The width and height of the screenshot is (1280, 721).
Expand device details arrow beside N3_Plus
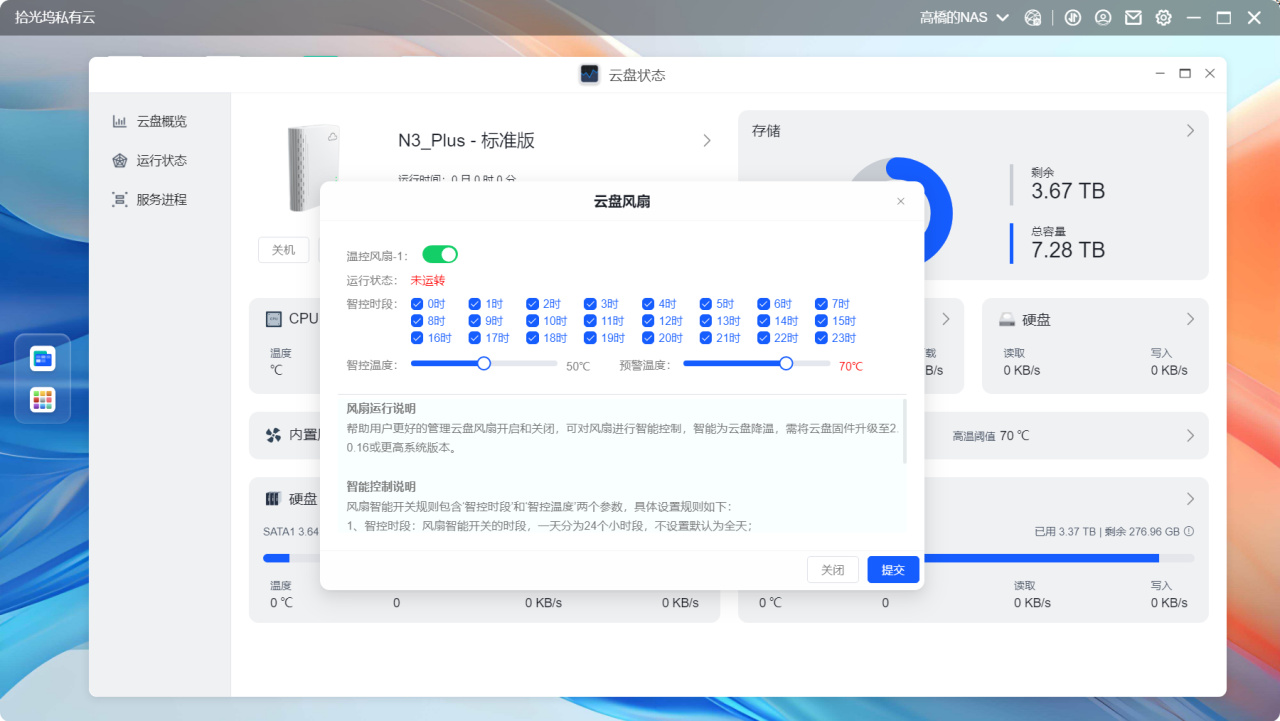point(707,140)
